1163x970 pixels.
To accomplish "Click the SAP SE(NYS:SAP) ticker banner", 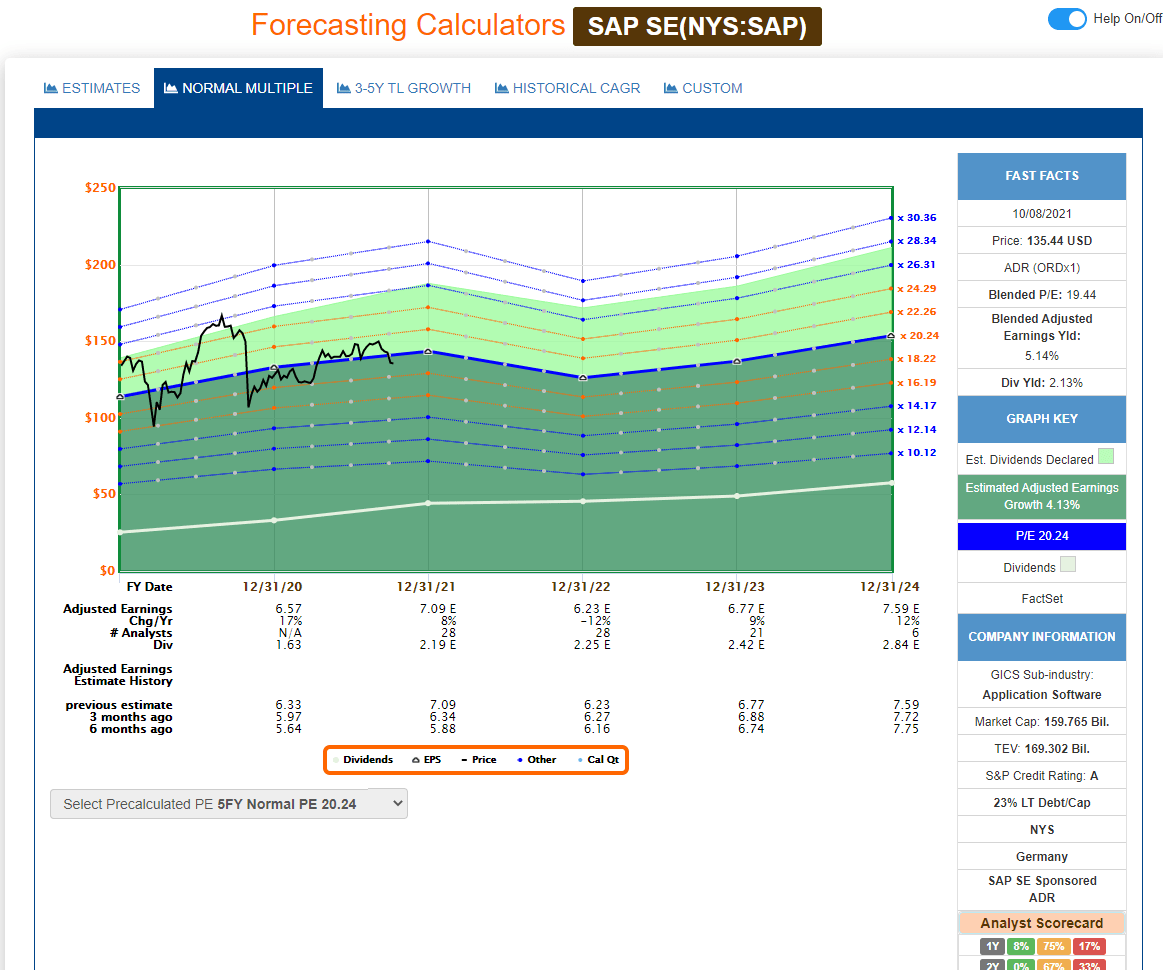I will tap(696, 26).
